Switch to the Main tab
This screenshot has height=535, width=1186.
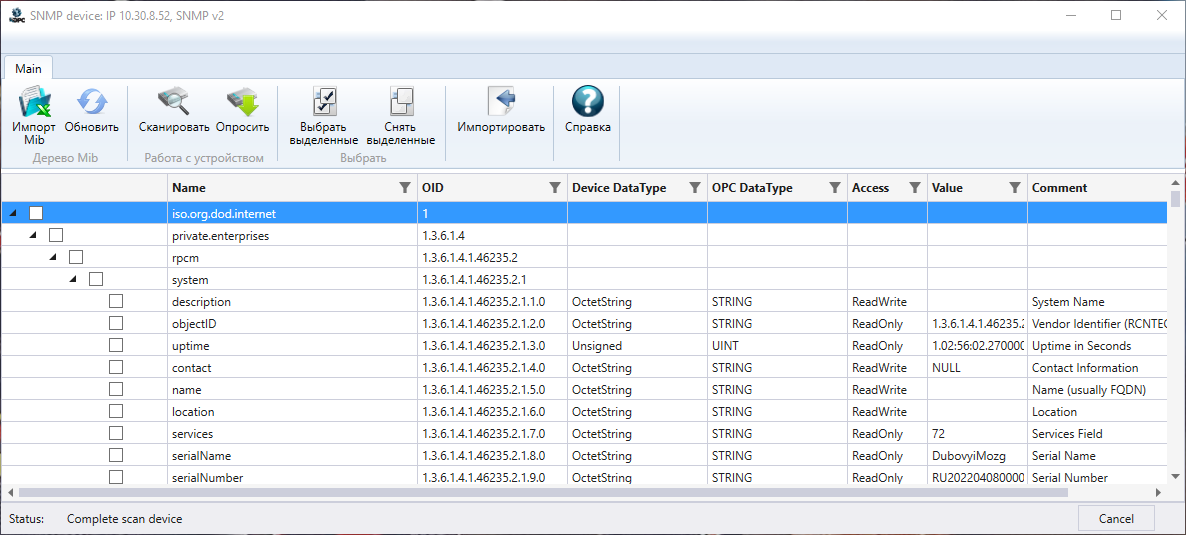pos(29,68)
